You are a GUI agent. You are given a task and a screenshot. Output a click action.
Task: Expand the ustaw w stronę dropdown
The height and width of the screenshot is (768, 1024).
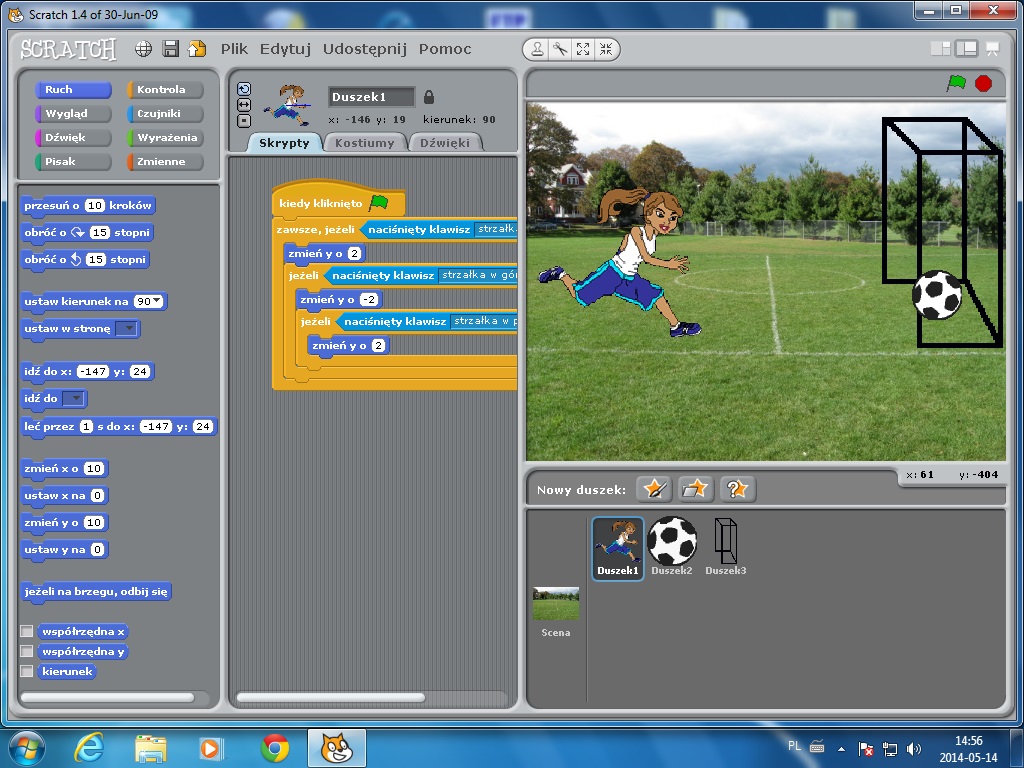(x=126, y=329)
